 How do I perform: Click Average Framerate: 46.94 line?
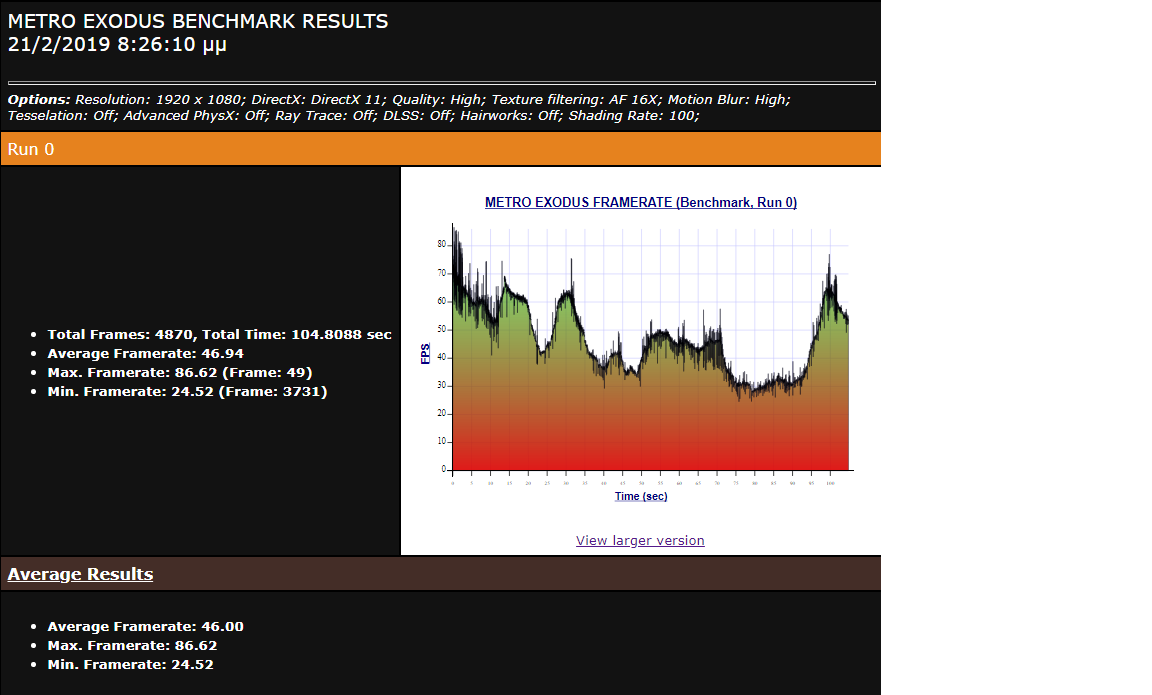145,353
